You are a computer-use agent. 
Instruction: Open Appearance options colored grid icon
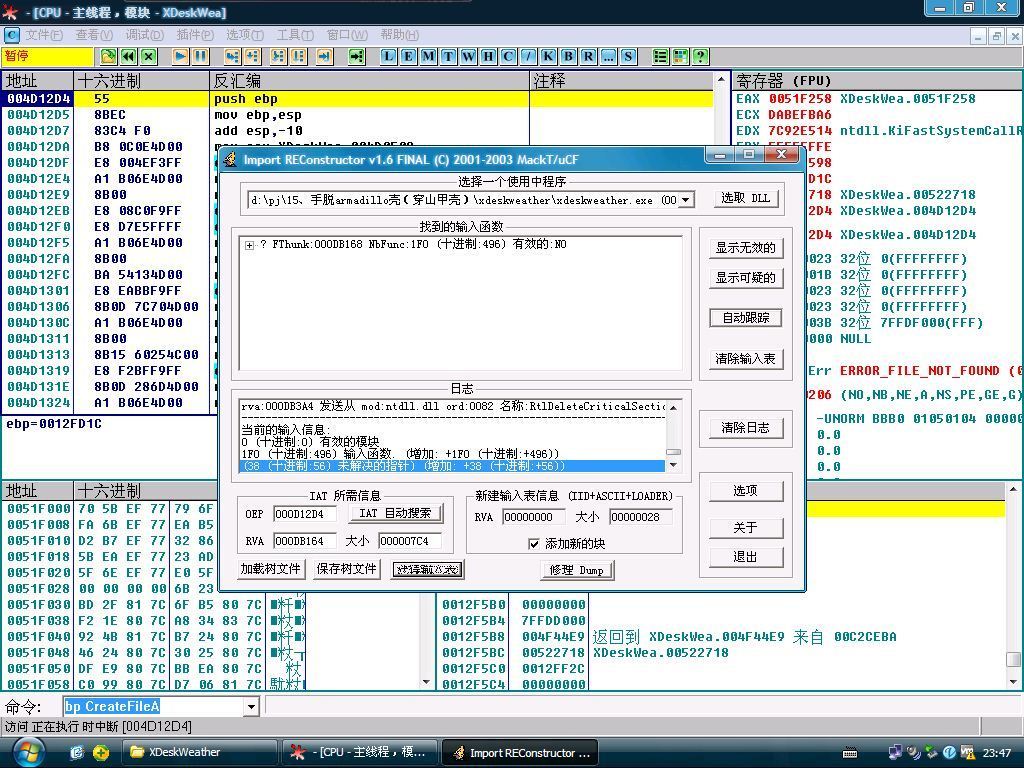(x=680, y=56)
